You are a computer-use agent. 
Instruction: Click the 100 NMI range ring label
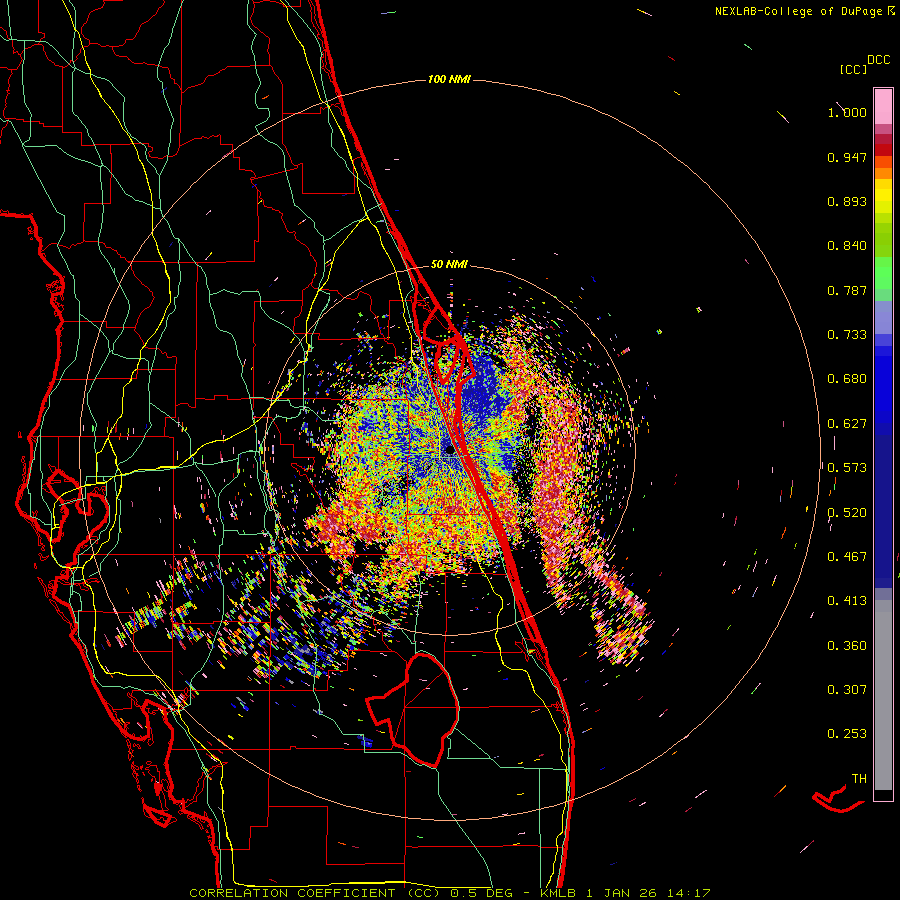(x=449, y=79)
